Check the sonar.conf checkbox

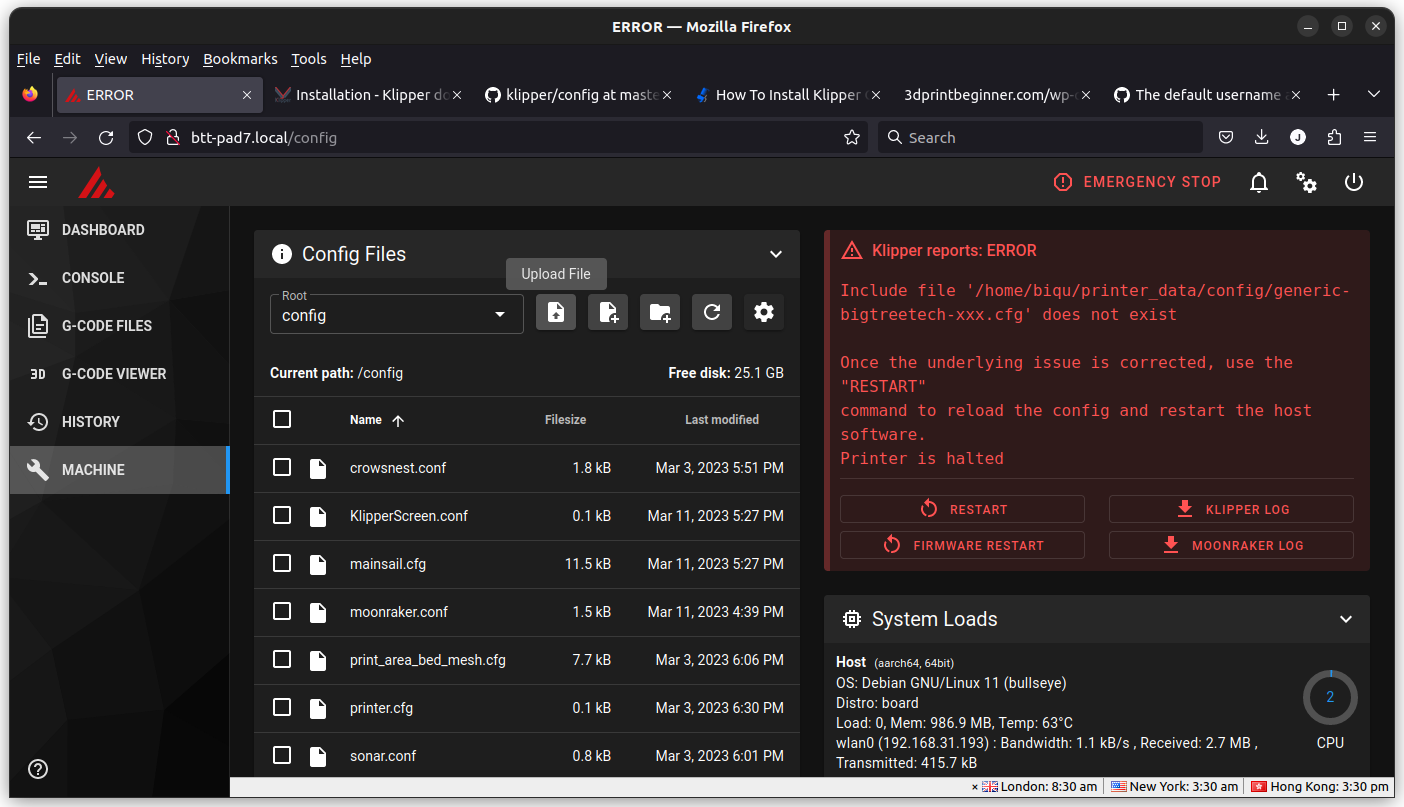(282, 755)
